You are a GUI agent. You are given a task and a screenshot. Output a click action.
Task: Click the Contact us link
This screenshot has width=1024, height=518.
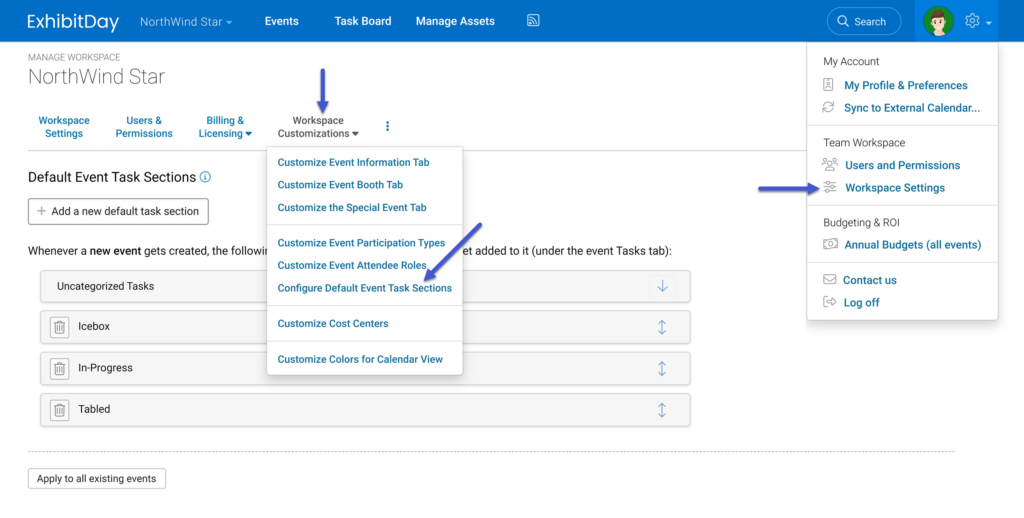869,280
